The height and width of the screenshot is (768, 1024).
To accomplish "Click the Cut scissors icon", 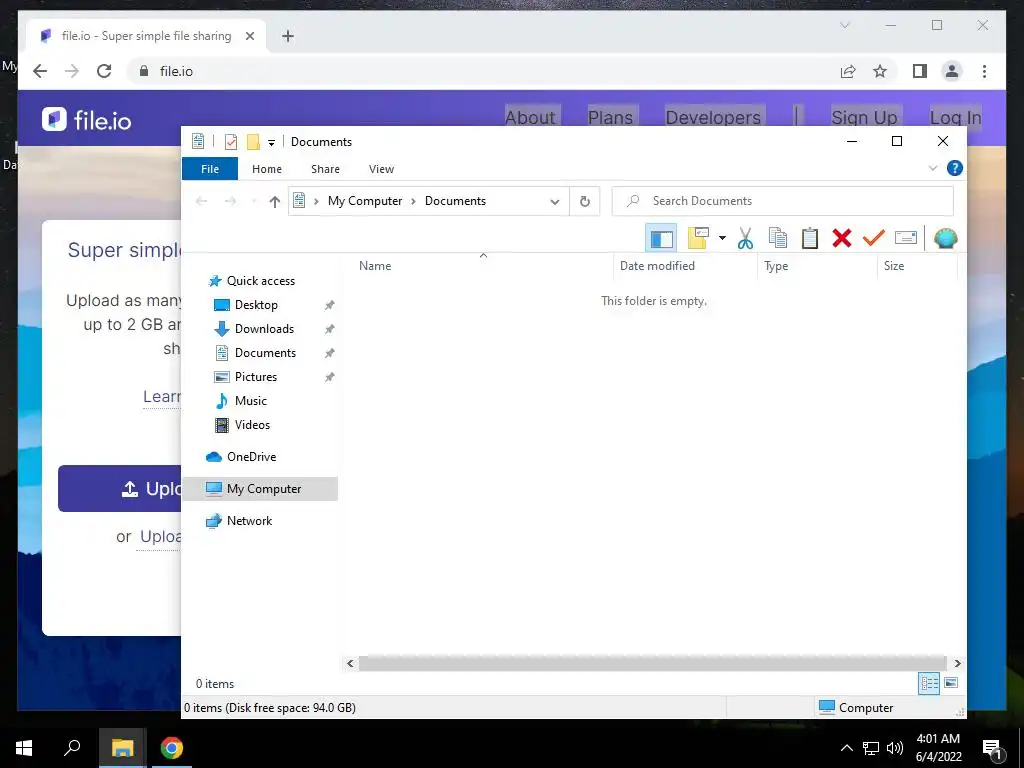I will pos(745,238).
